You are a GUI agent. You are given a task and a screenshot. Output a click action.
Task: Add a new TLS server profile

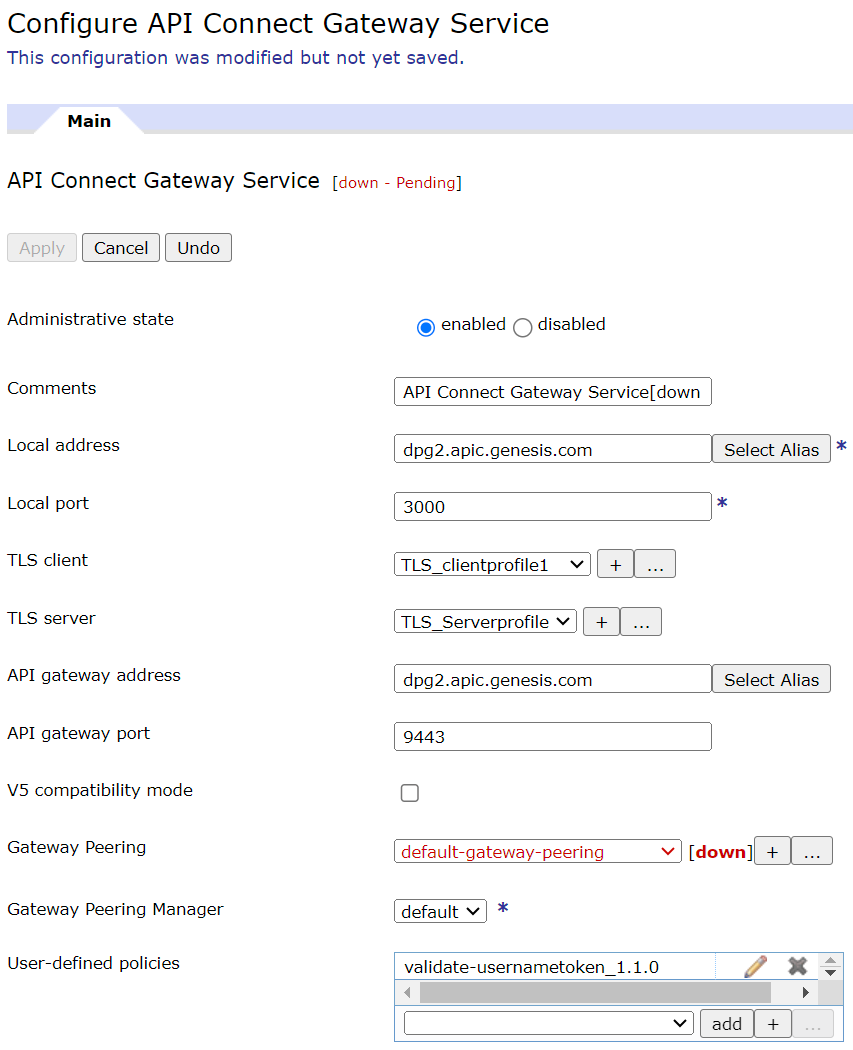601,621
